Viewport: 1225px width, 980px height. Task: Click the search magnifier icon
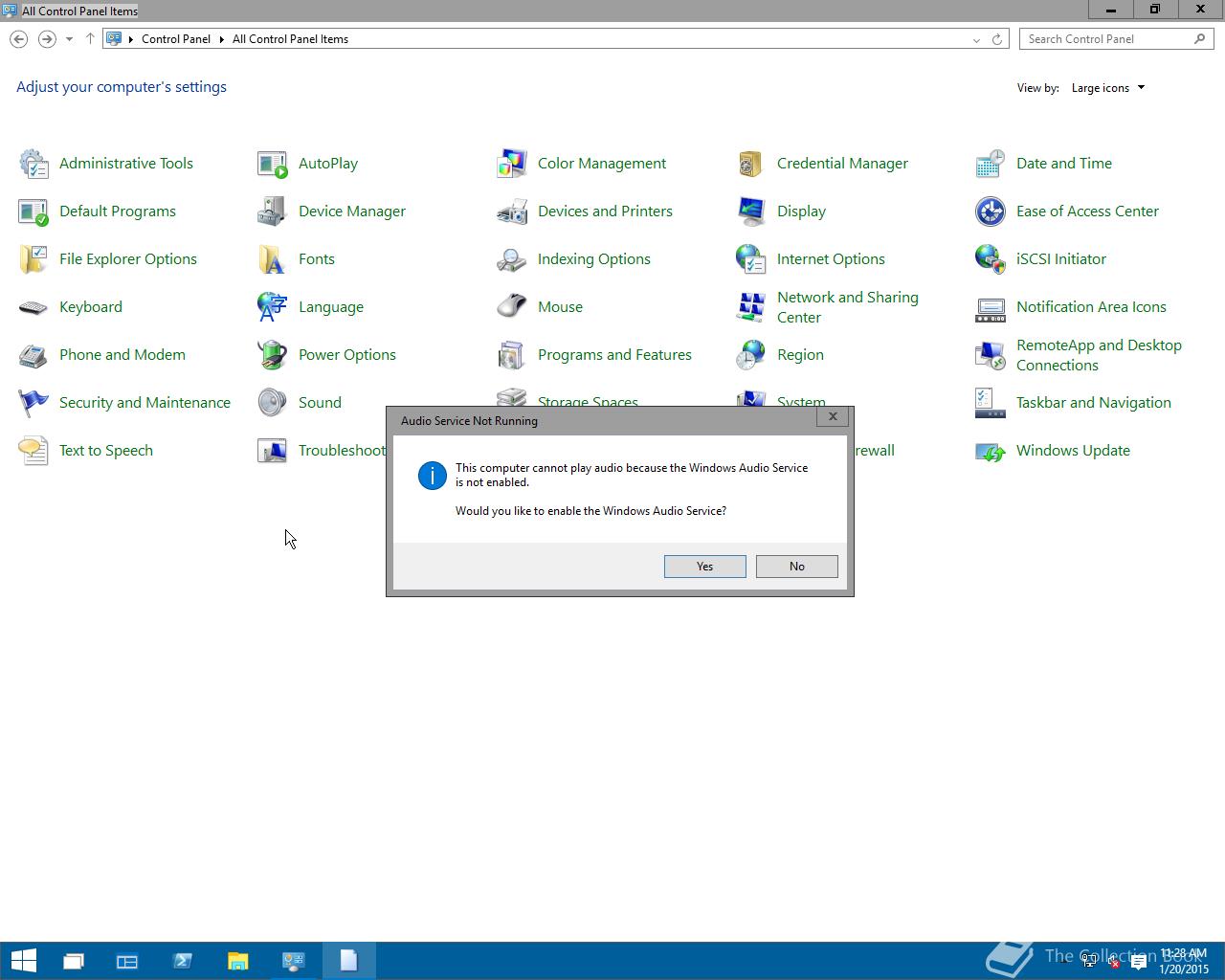(x=1200, y=39)
